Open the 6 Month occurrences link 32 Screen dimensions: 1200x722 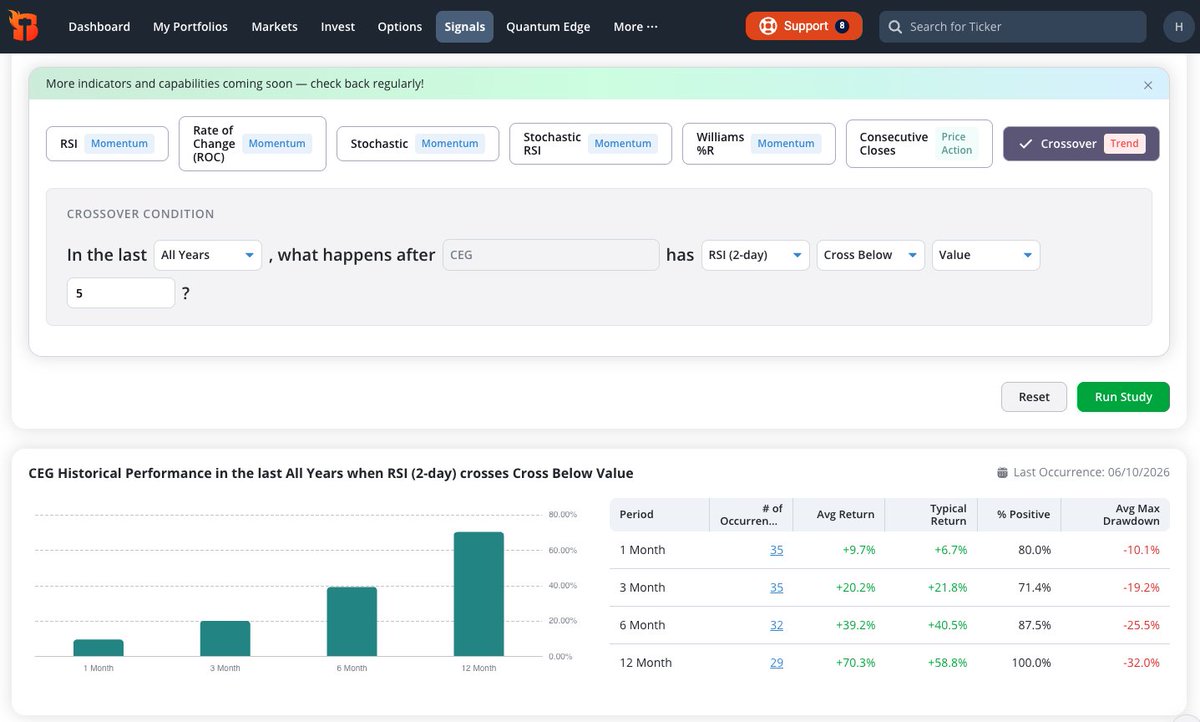[x=777, y=625]
